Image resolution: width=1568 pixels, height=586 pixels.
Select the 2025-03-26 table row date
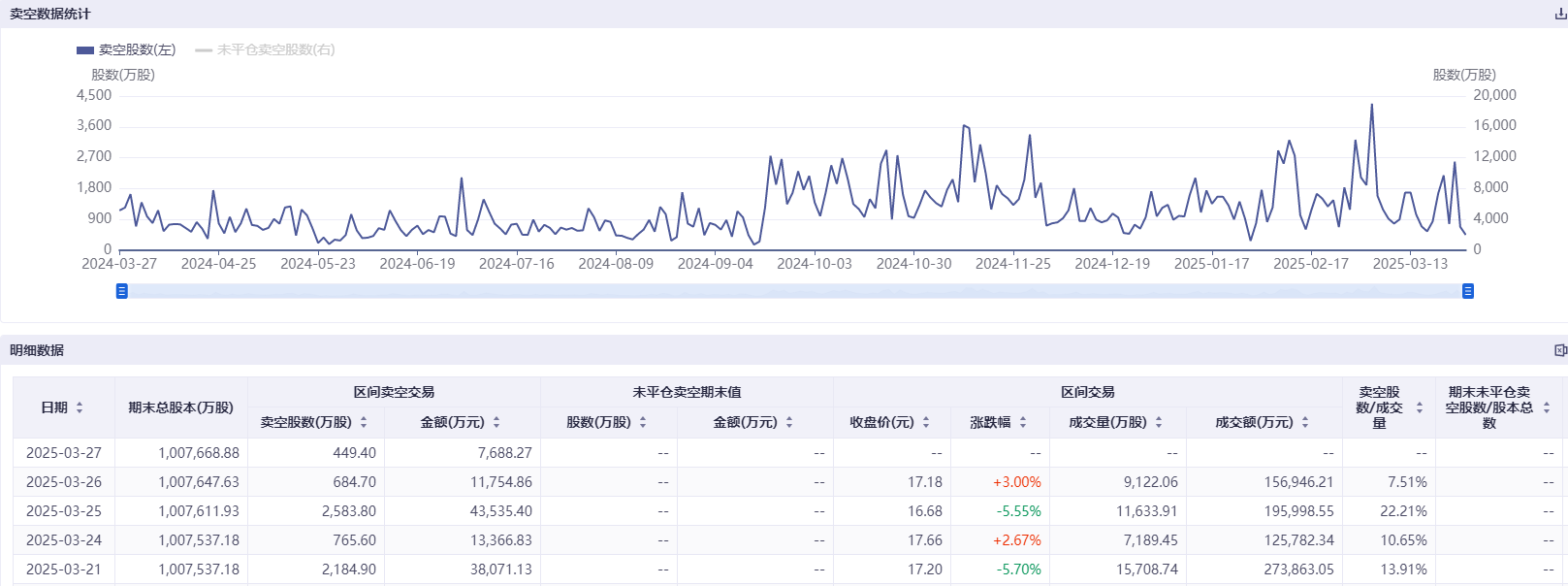pyautogui.click(x=64, y=482)
